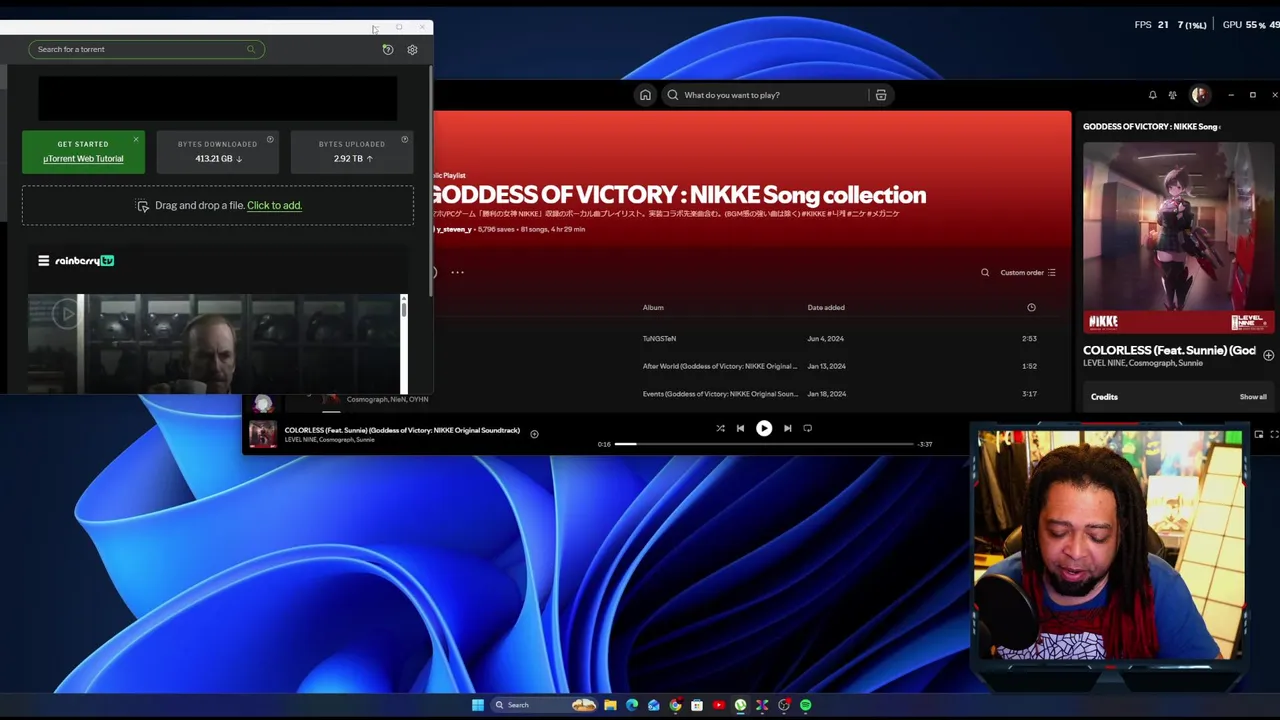Open Outlook mail from taskbar

pos(654,705)
